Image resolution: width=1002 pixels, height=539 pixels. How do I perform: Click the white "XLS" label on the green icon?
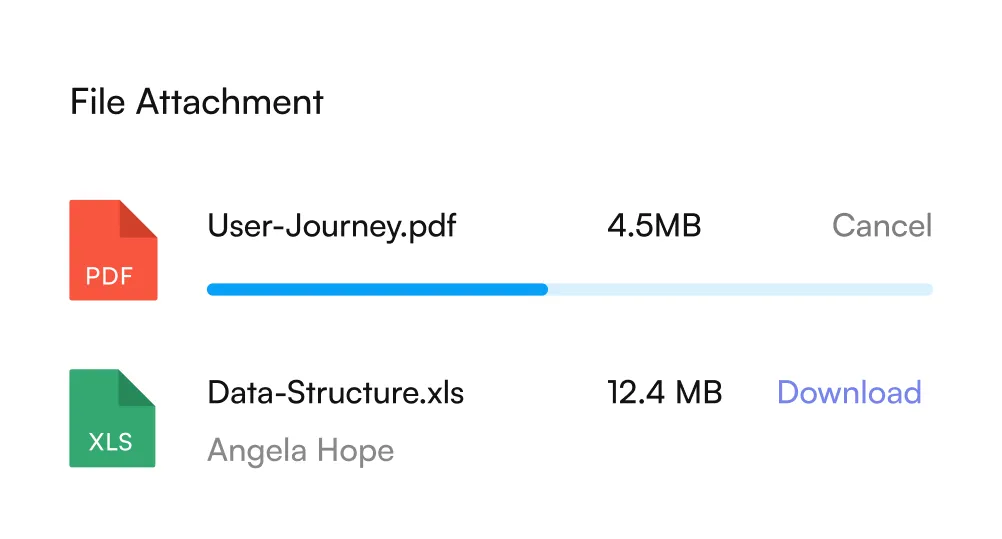pos(110,443)
